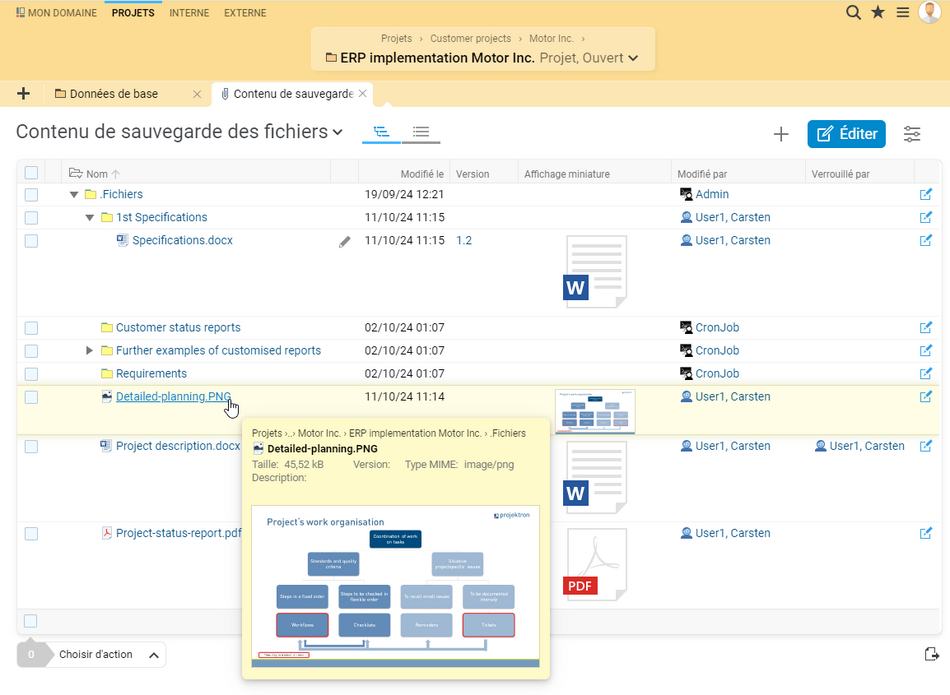Image resolution: width=950 pixels, height=695 pixels.
Task: Click export icon at bottom right
Action: [932, 654]
